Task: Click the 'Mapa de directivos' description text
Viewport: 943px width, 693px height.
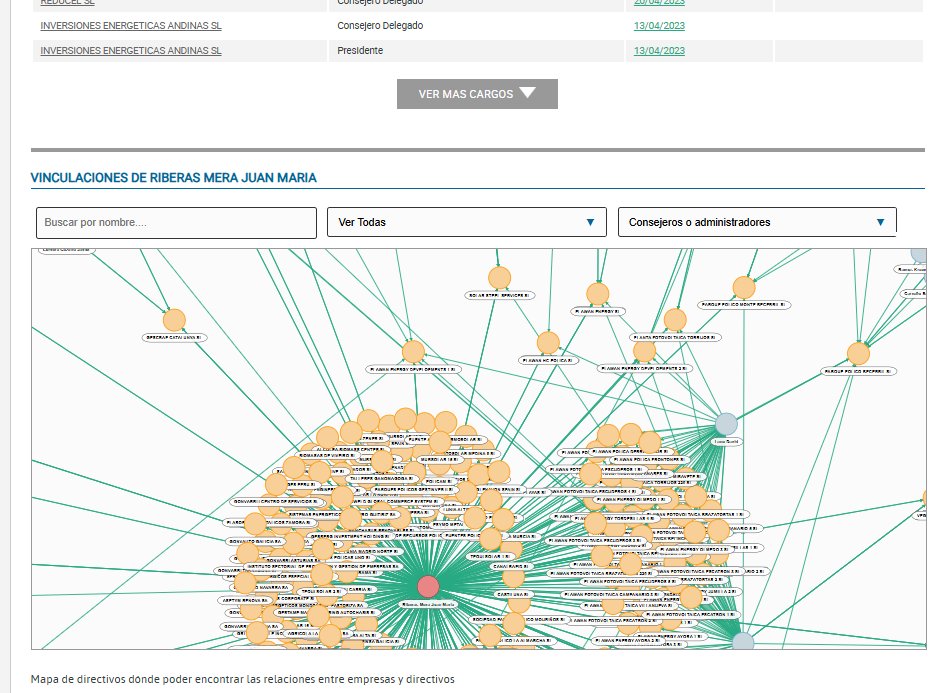Action: [x=242, y=679]
